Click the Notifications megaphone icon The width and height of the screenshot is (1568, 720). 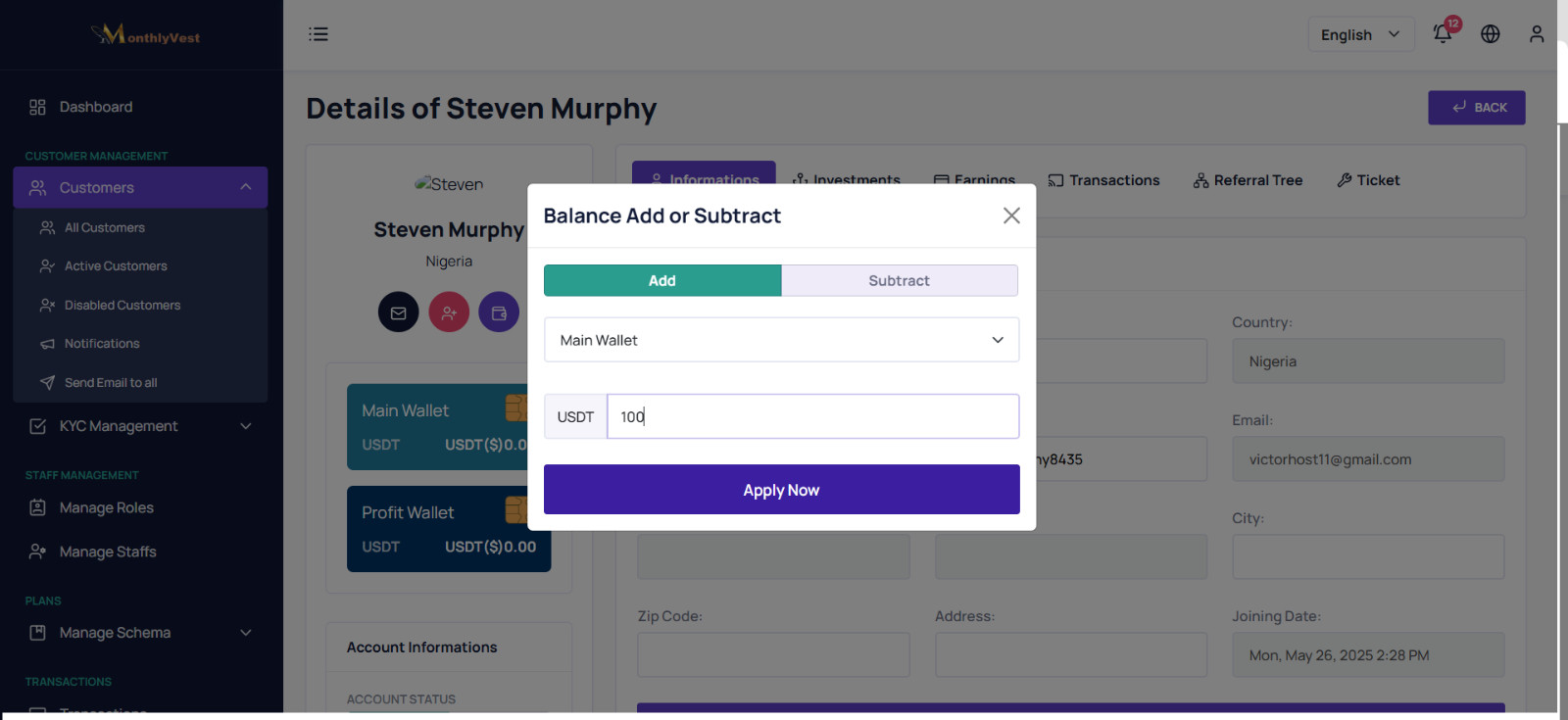(x=47, y=344)
